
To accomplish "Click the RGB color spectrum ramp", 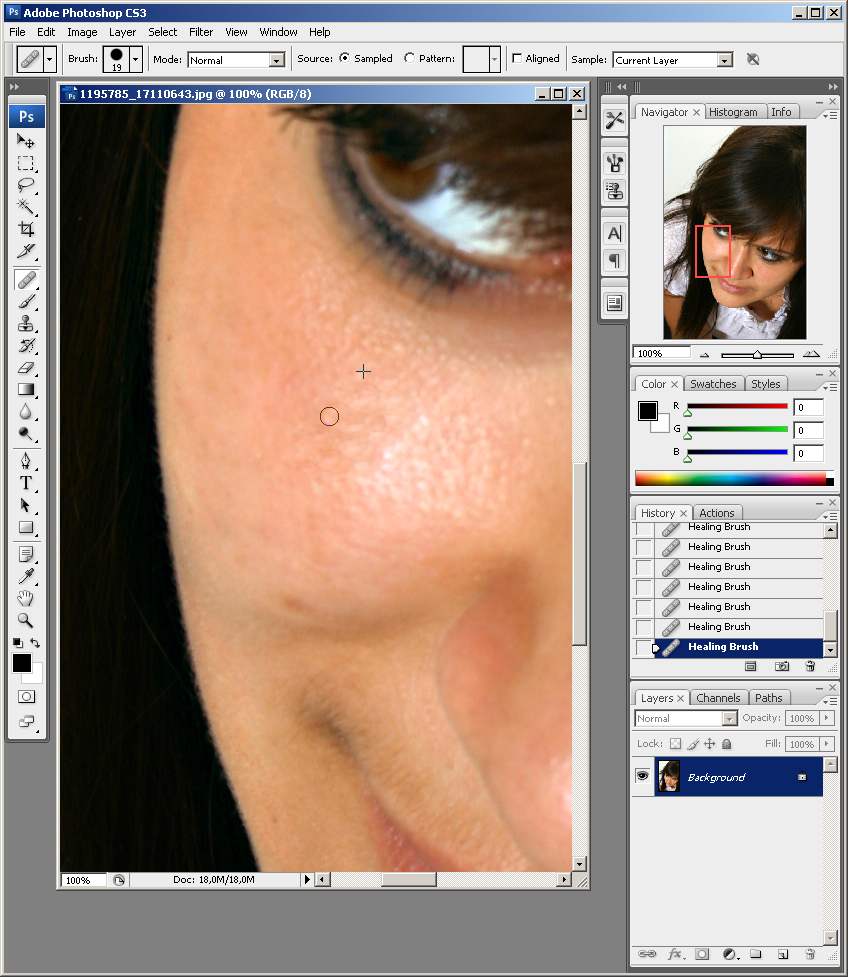I will click(732, 478).
